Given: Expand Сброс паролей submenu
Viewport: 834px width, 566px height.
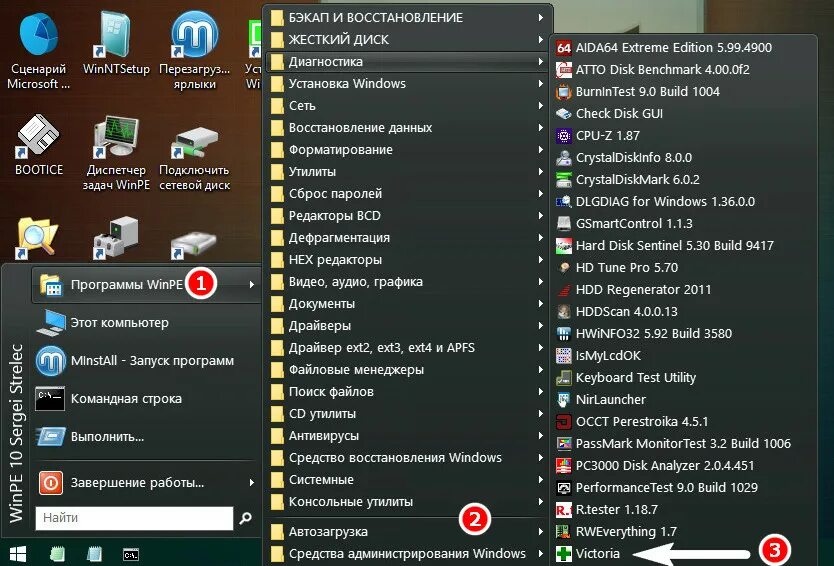Looking at the screenshot, I should coord(408,194).
